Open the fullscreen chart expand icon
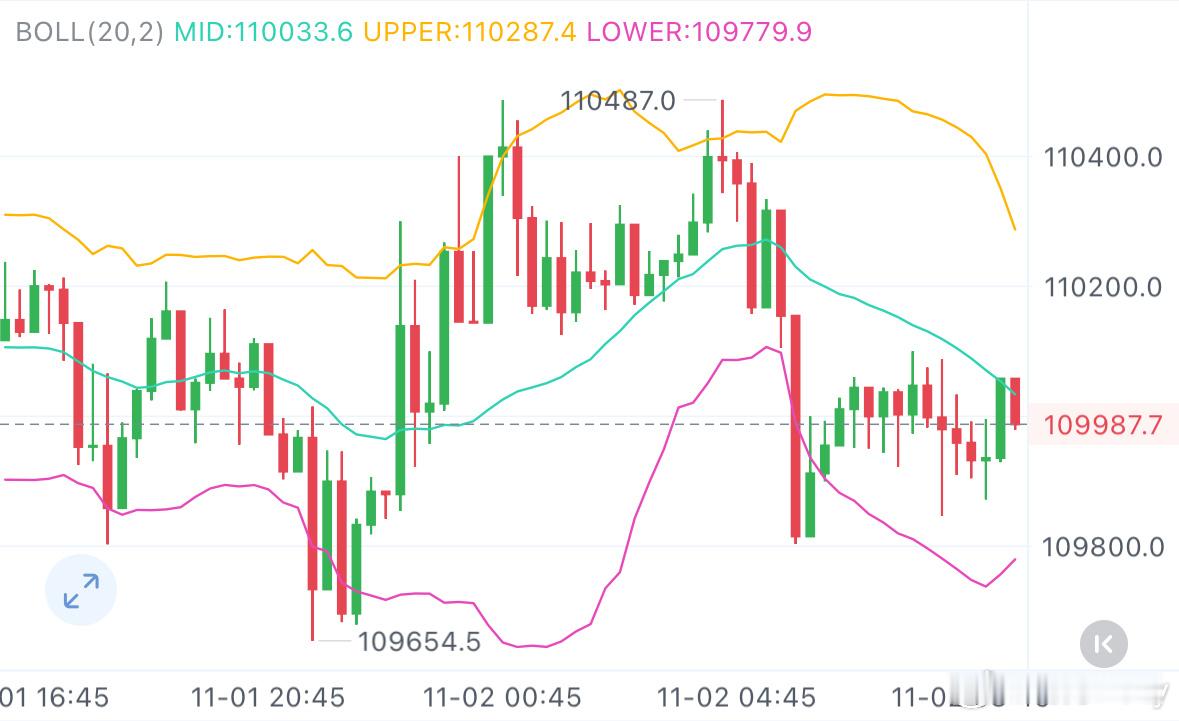Viewport: 1179px width, 721px height. pos(82,590)
